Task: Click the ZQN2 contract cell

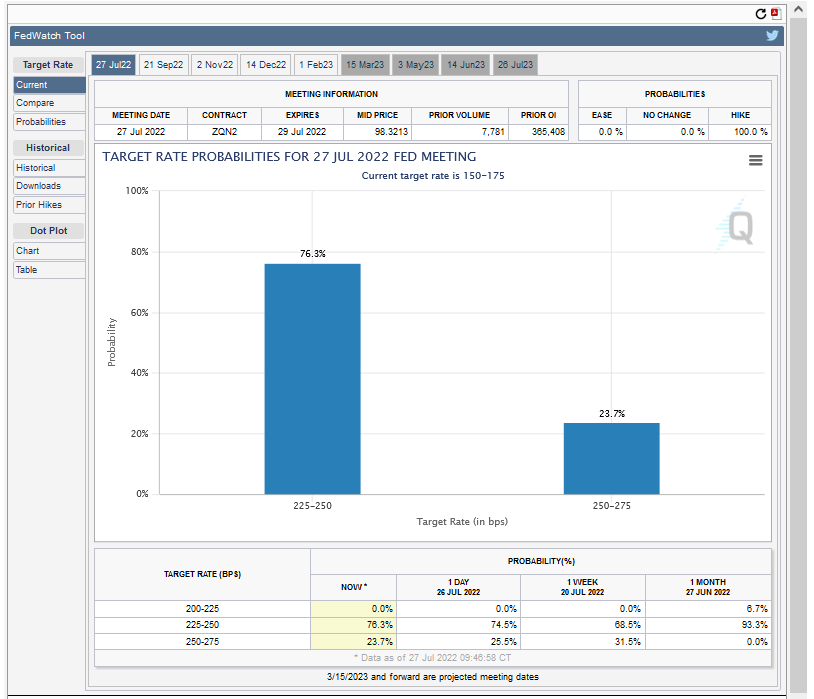Action: [224, 132]
